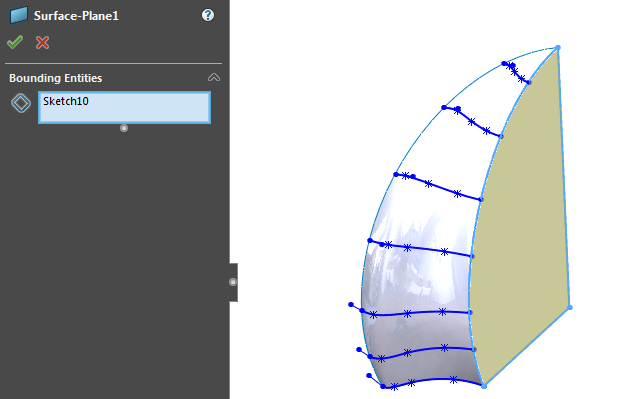Pick the bottom corner vertex of the beige face
Viewport: 633px width, 399px height.
[x=484, y=386]
